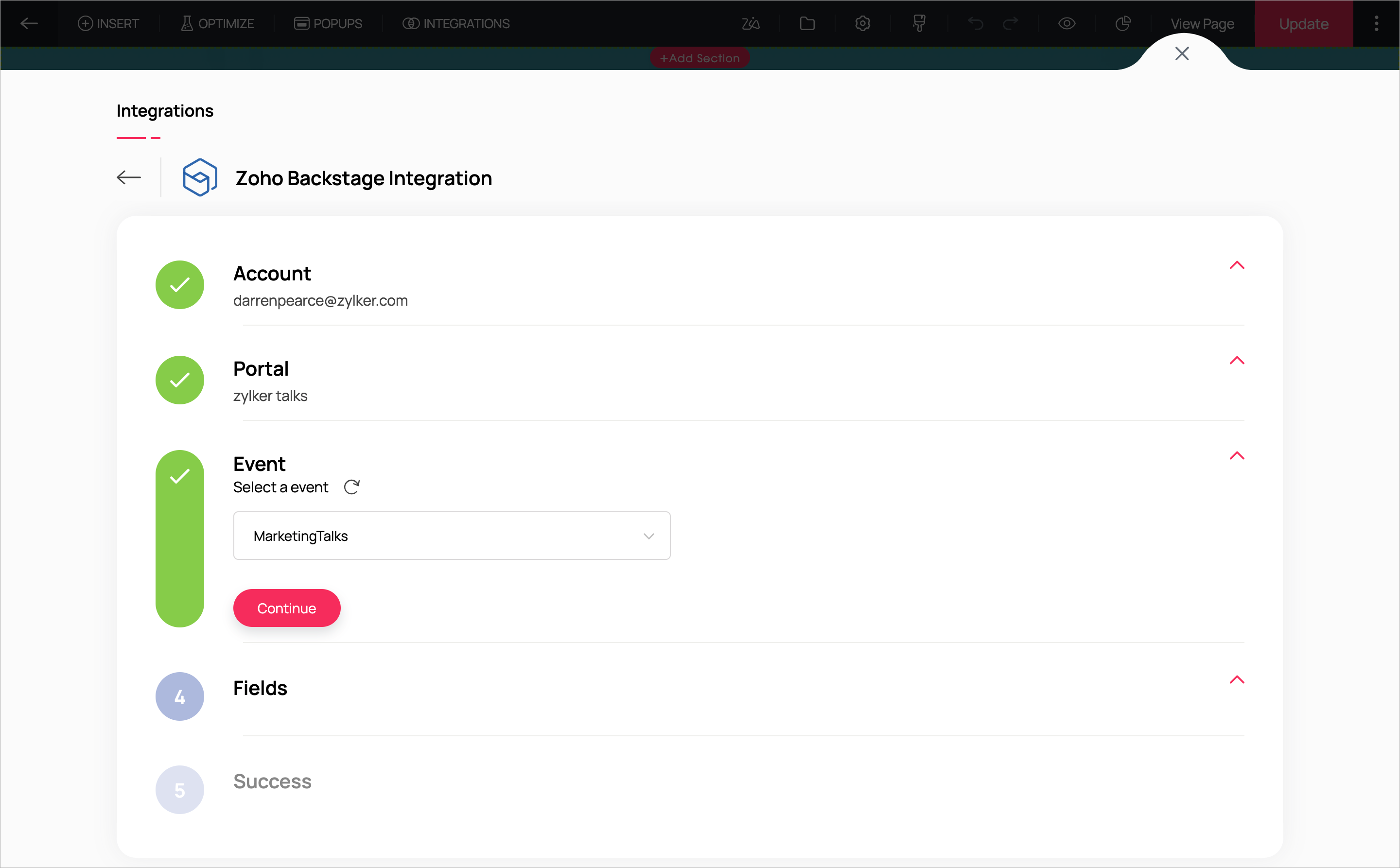Click the translate language icon in toolbar
Viewport: 1400px width, 868px height.
(x=751, y=23)
